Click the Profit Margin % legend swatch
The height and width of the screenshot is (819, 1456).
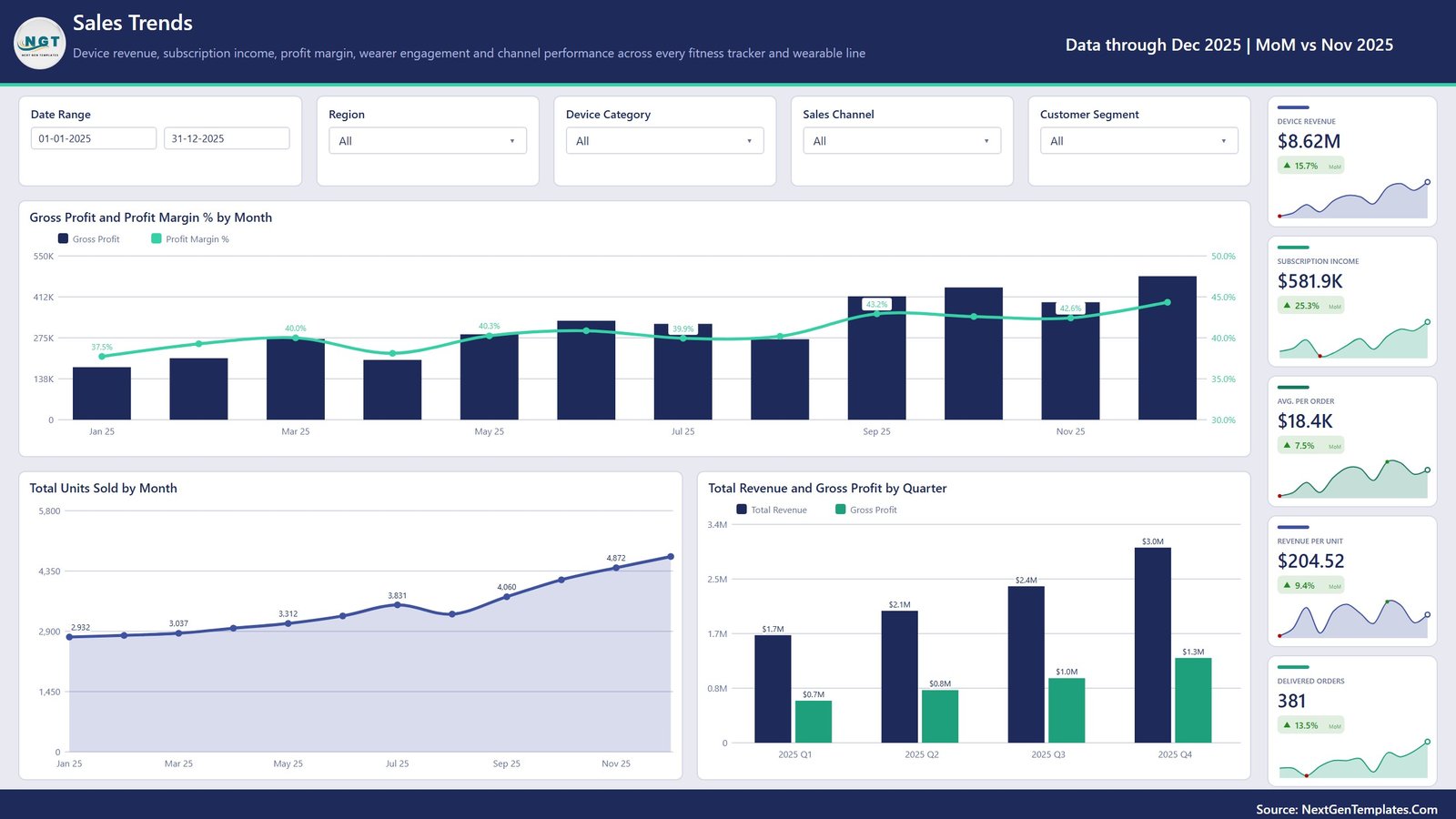point(157,238)
